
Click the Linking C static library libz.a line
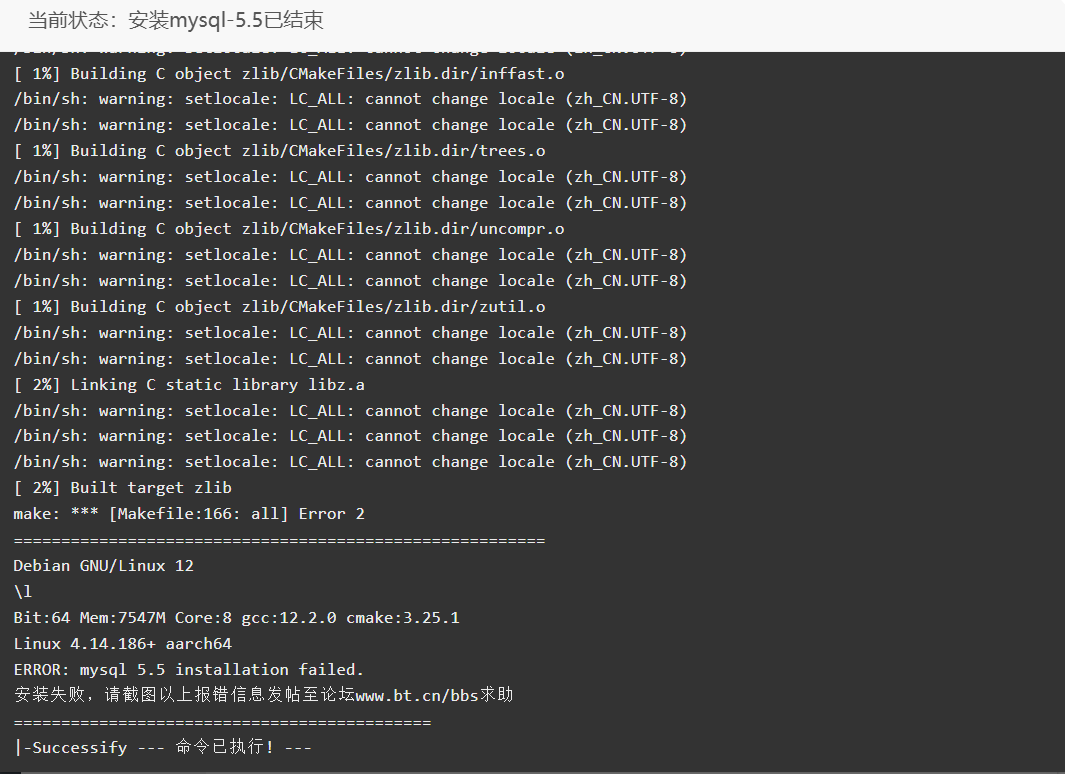click(x=189, y=385)
